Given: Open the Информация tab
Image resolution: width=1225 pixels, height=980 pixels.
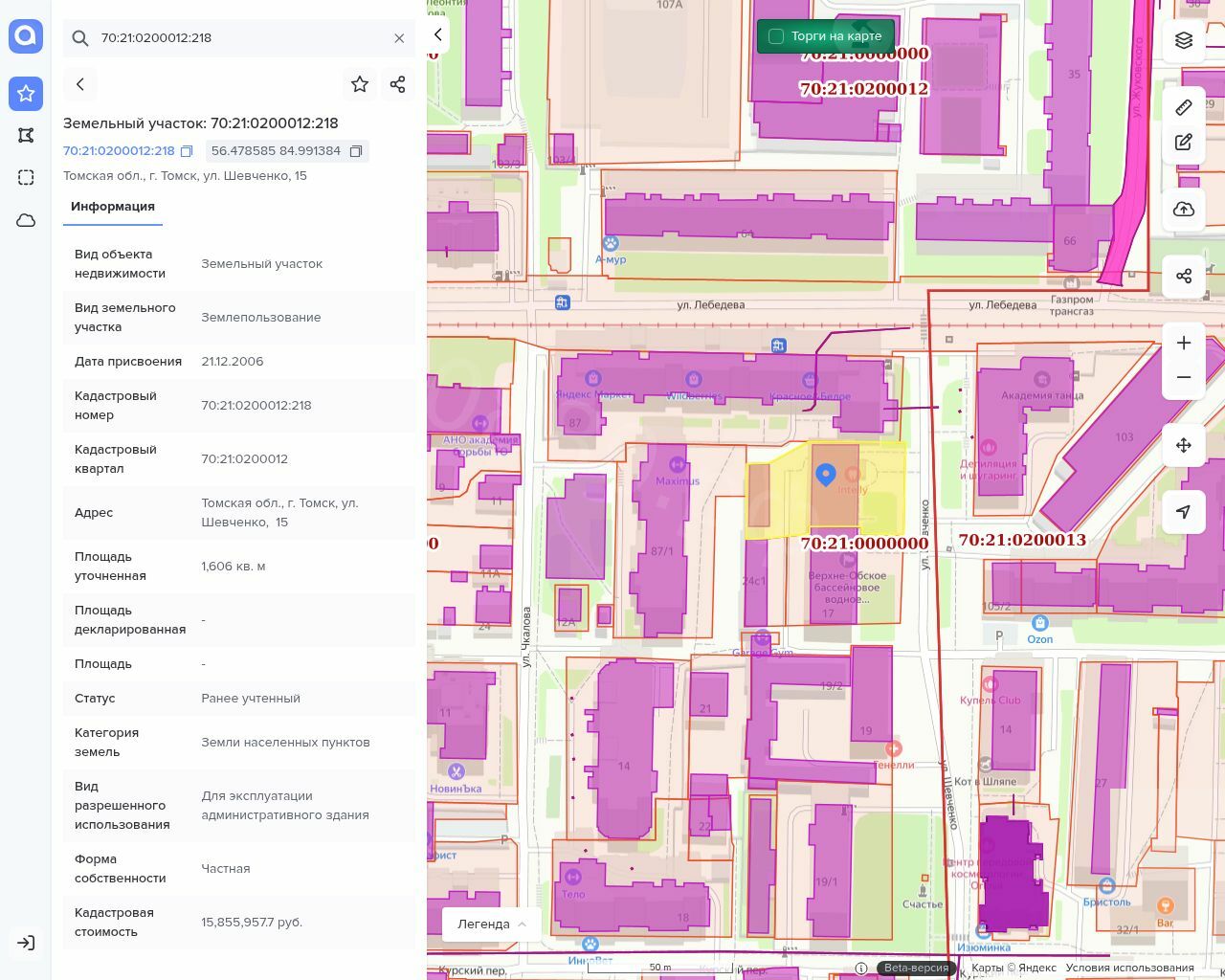Looking at the screenshot, I should click(113, 207).
